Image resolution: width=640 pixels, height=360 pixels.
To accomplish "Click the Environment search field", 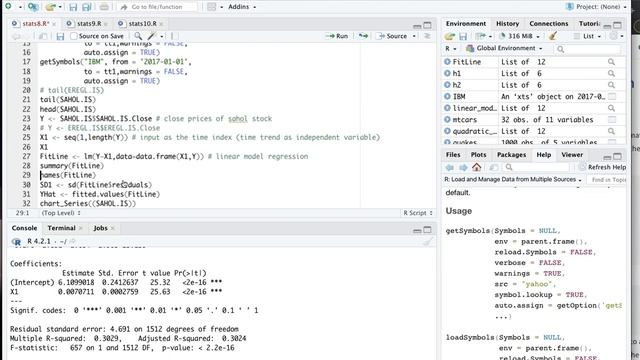I will click(x=588, y=49).
